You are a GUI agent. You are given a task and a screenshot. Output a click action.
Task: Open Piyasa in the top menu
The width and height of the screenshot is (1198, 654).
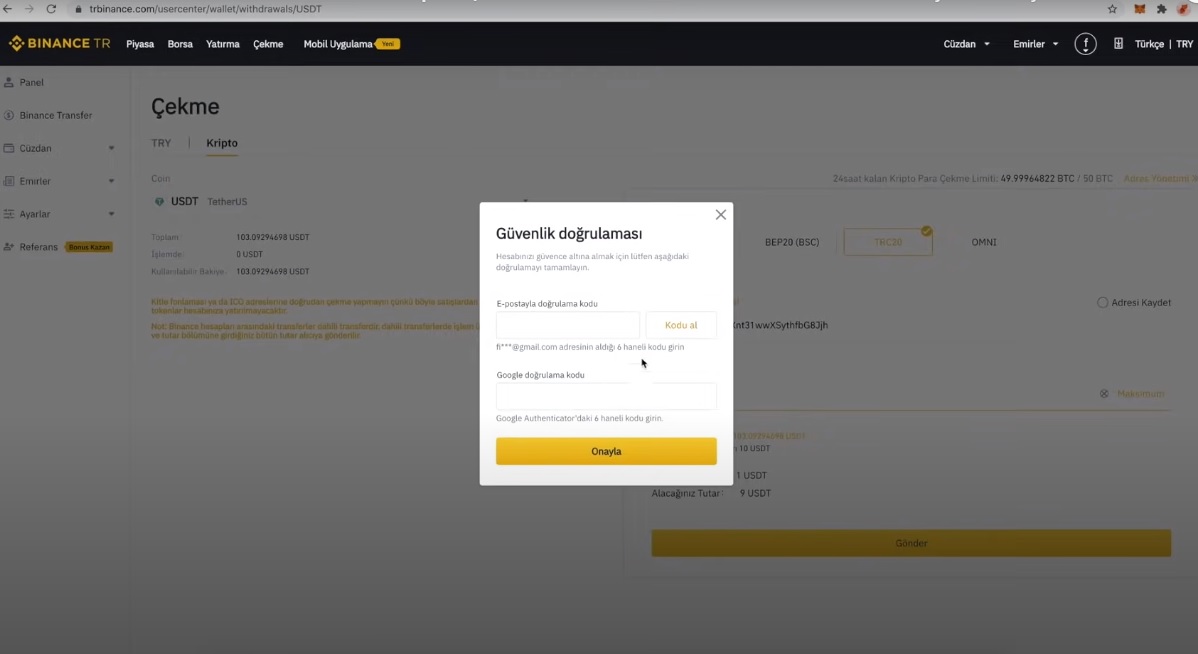(x=140, y=44)
